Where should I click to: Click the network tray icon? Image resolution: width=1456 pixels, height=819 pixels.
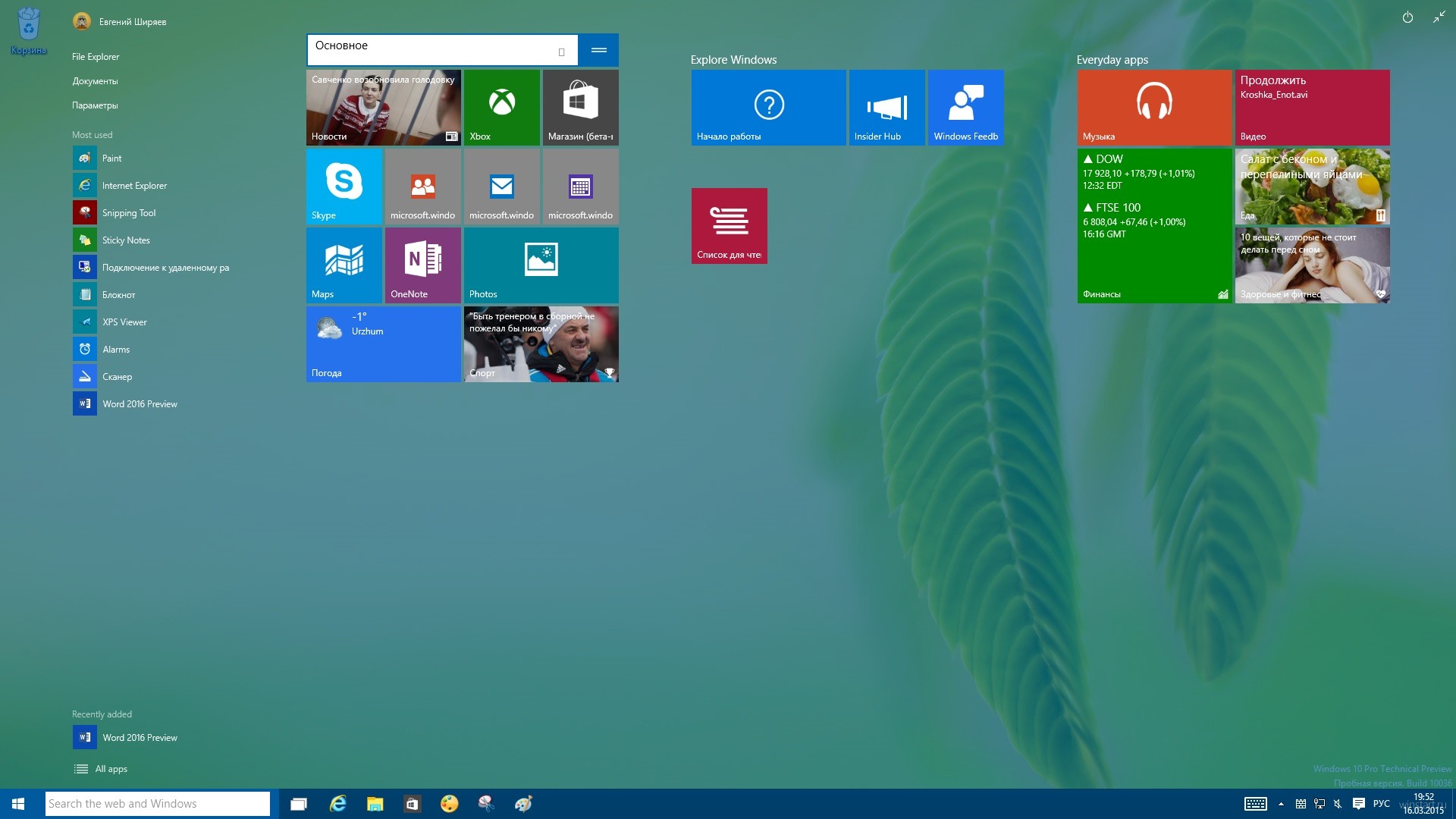1319,804
